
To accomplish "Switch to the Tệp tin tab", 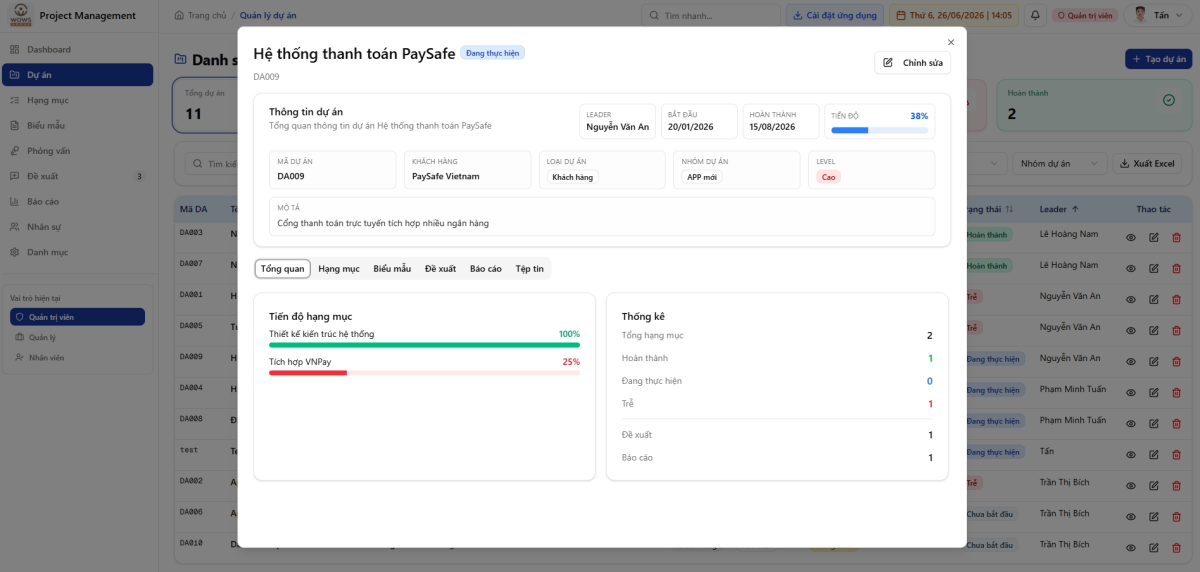I will point(530,269).
